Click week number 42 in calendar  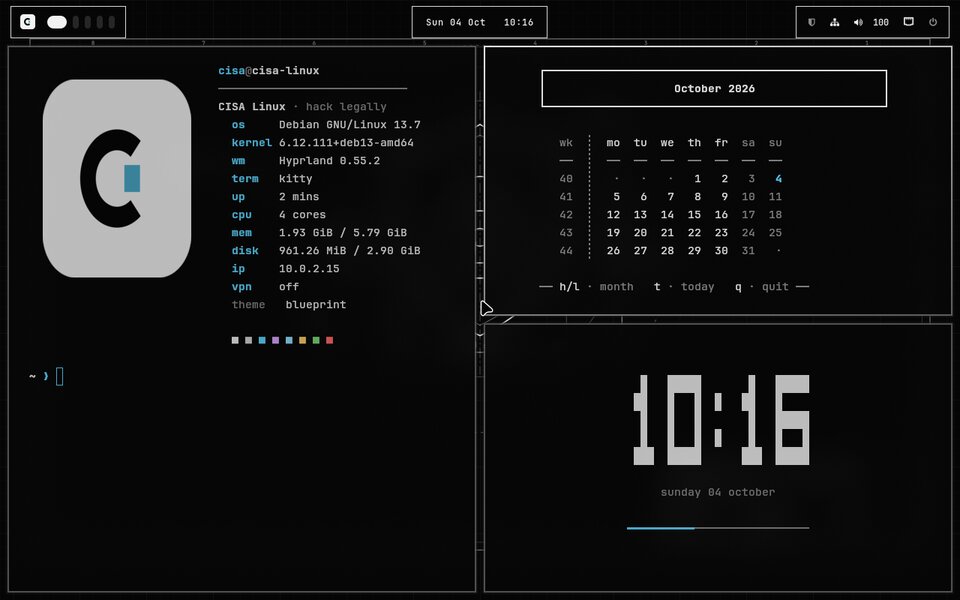click(x=566, y=214)
